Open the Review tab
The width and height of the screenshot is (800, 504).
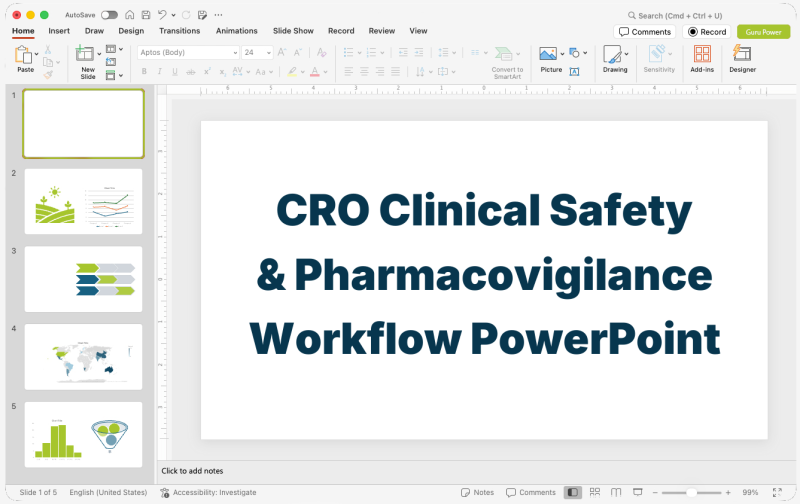(382, 31)
